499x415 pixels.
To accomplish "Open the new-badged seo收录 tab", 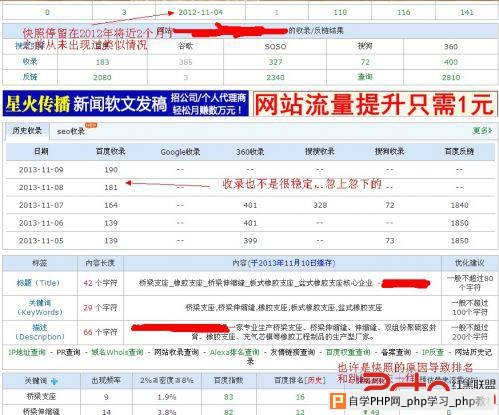I will click(x=71, y=131).
